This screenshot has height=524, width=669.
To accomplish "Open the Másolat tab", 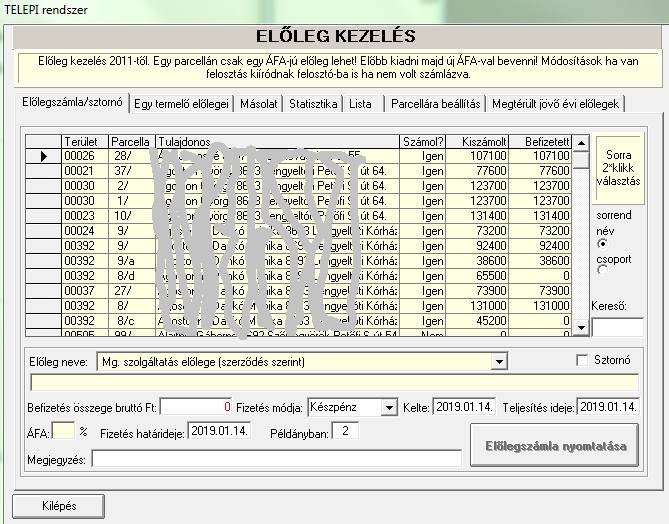I will [259, 104].
